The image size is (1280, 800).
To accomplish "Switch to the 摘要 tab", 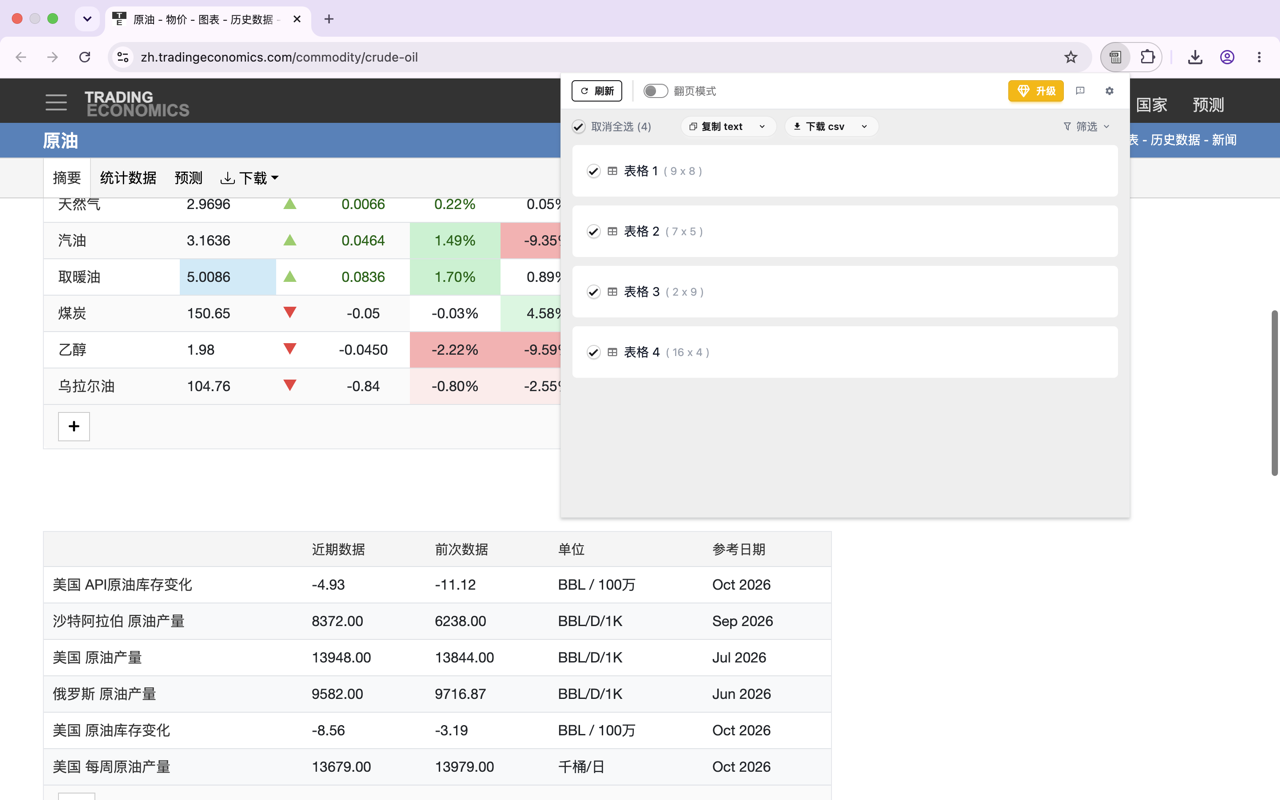I will click(x=67, y=178).
